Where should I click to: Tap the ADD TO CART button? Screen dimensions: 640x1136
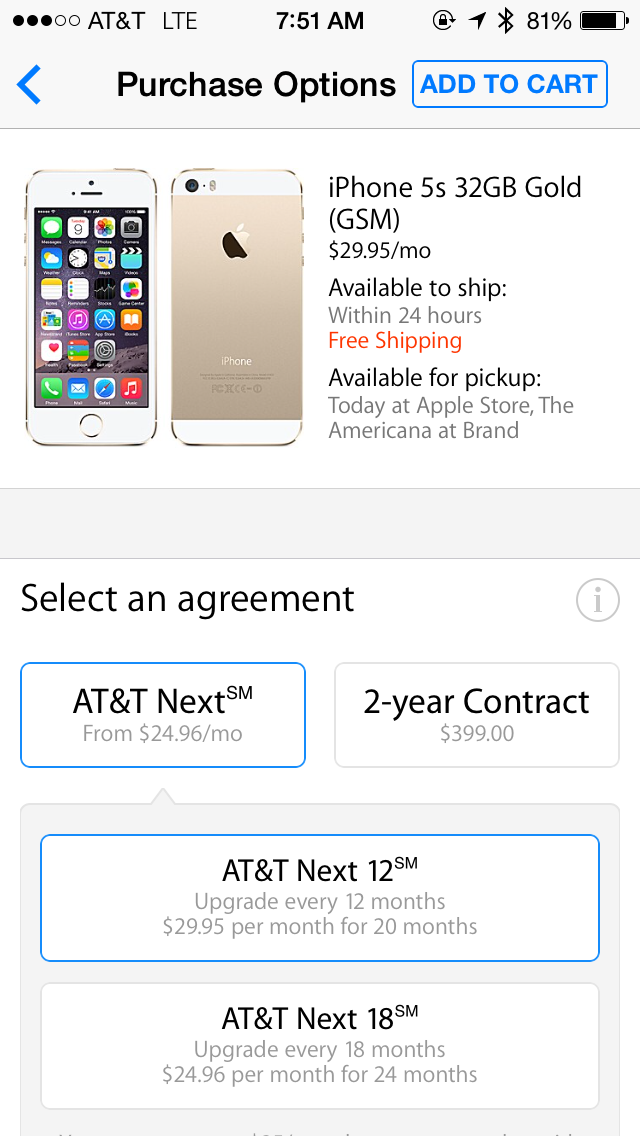click(x=510, y=84)
